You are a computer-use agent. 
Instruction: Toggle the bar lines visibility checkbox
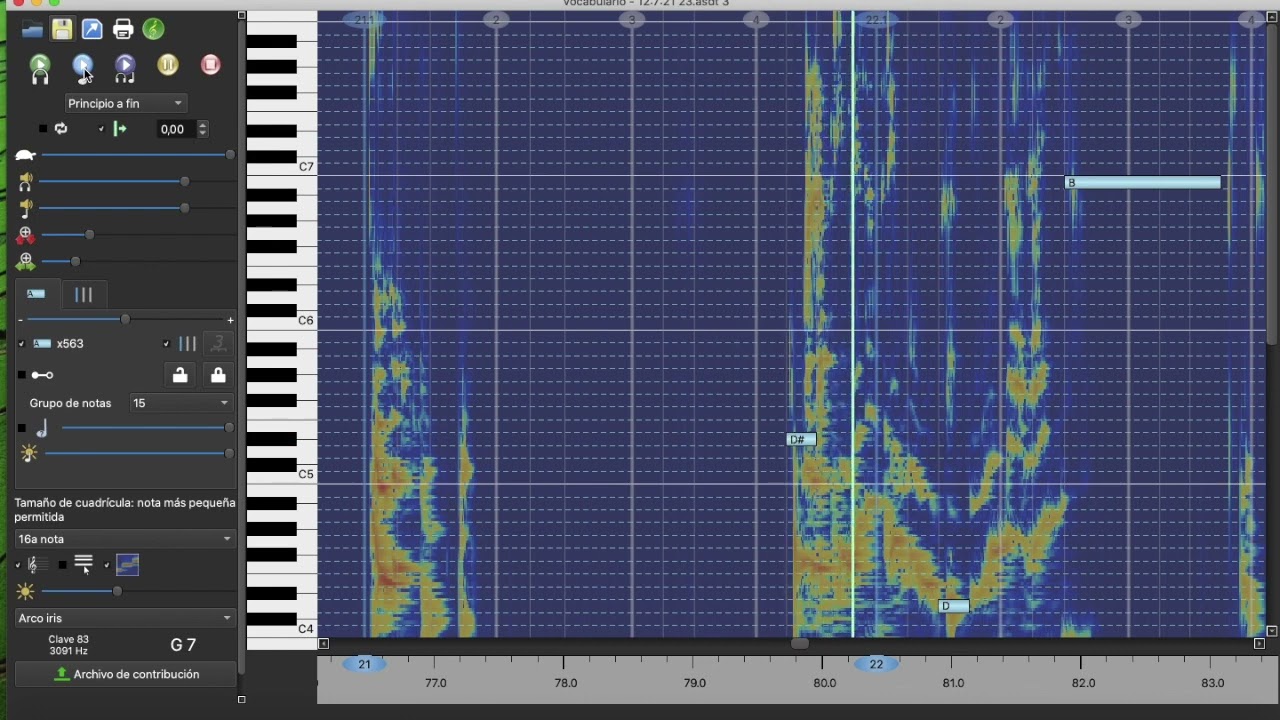(166, 344)
